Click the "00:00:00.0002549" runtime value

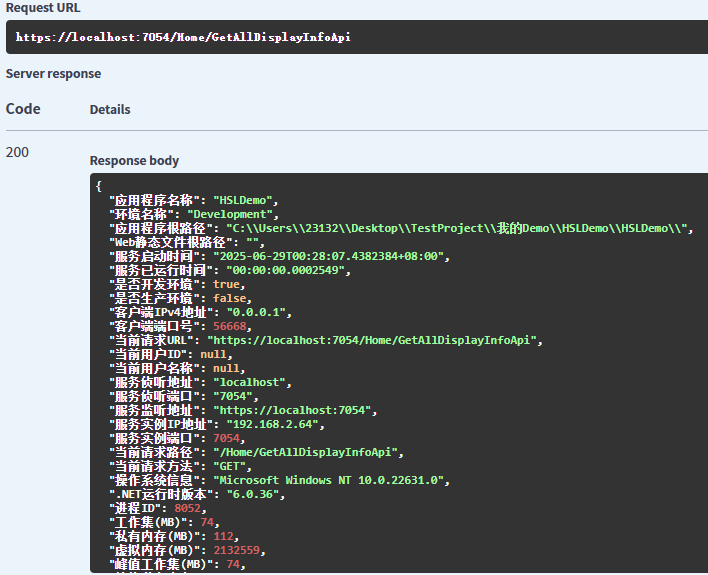pyautogui.click(x=285, y=270)
